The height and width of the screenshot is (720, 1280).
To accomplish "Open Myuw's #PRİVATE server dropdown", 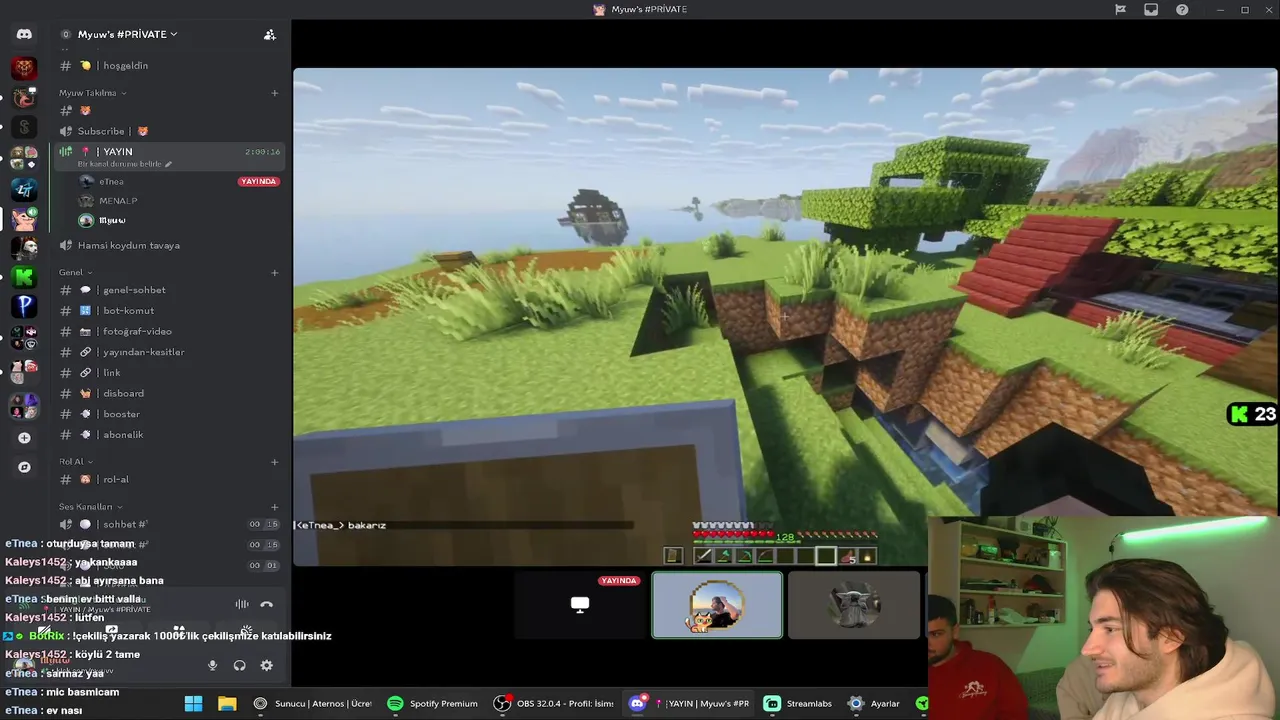I will coord(127,34).
